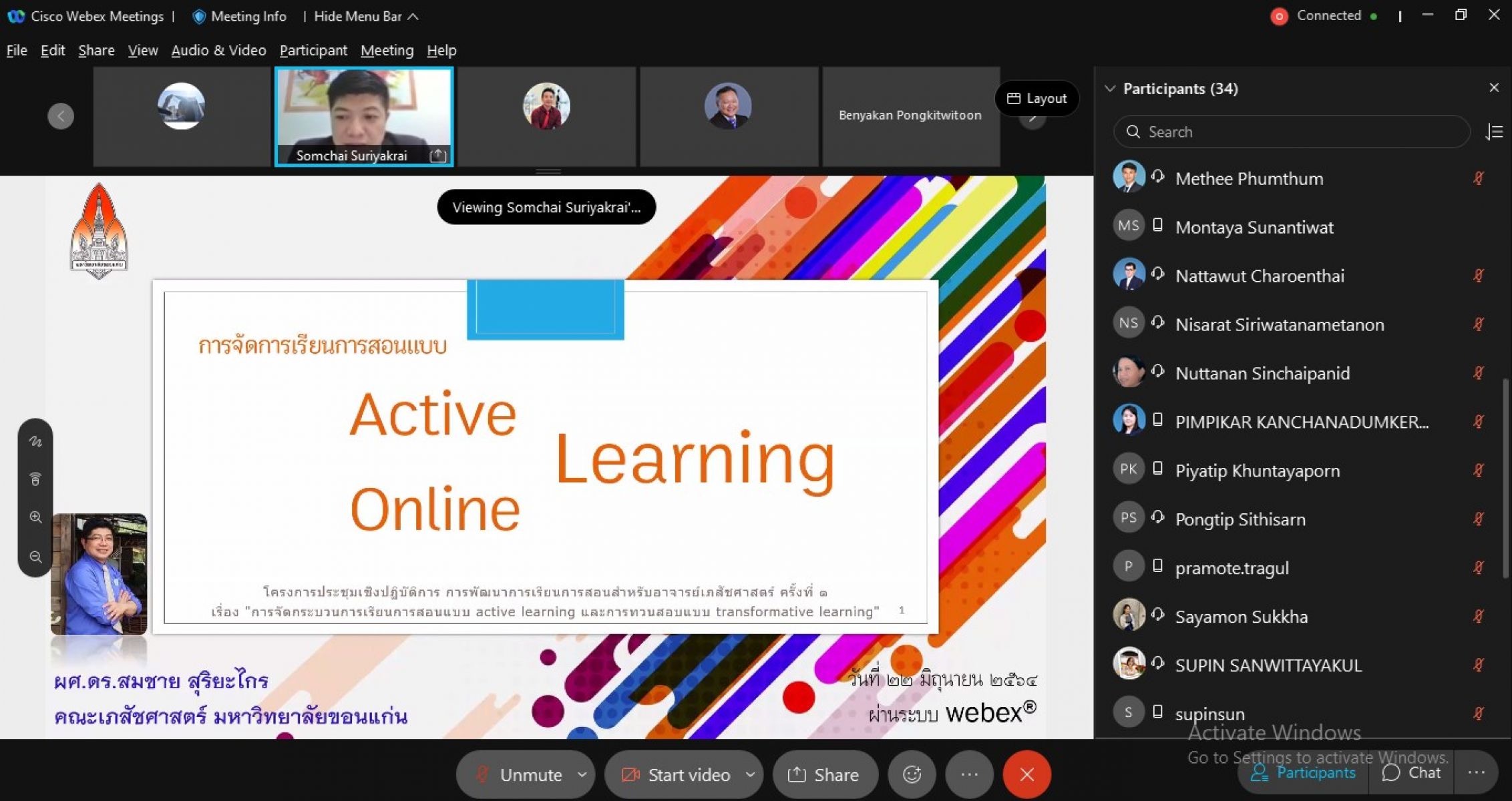Screen dimensions: 1512x801
Task: Open the Audio & Video menu
Action: pos(218,50)
